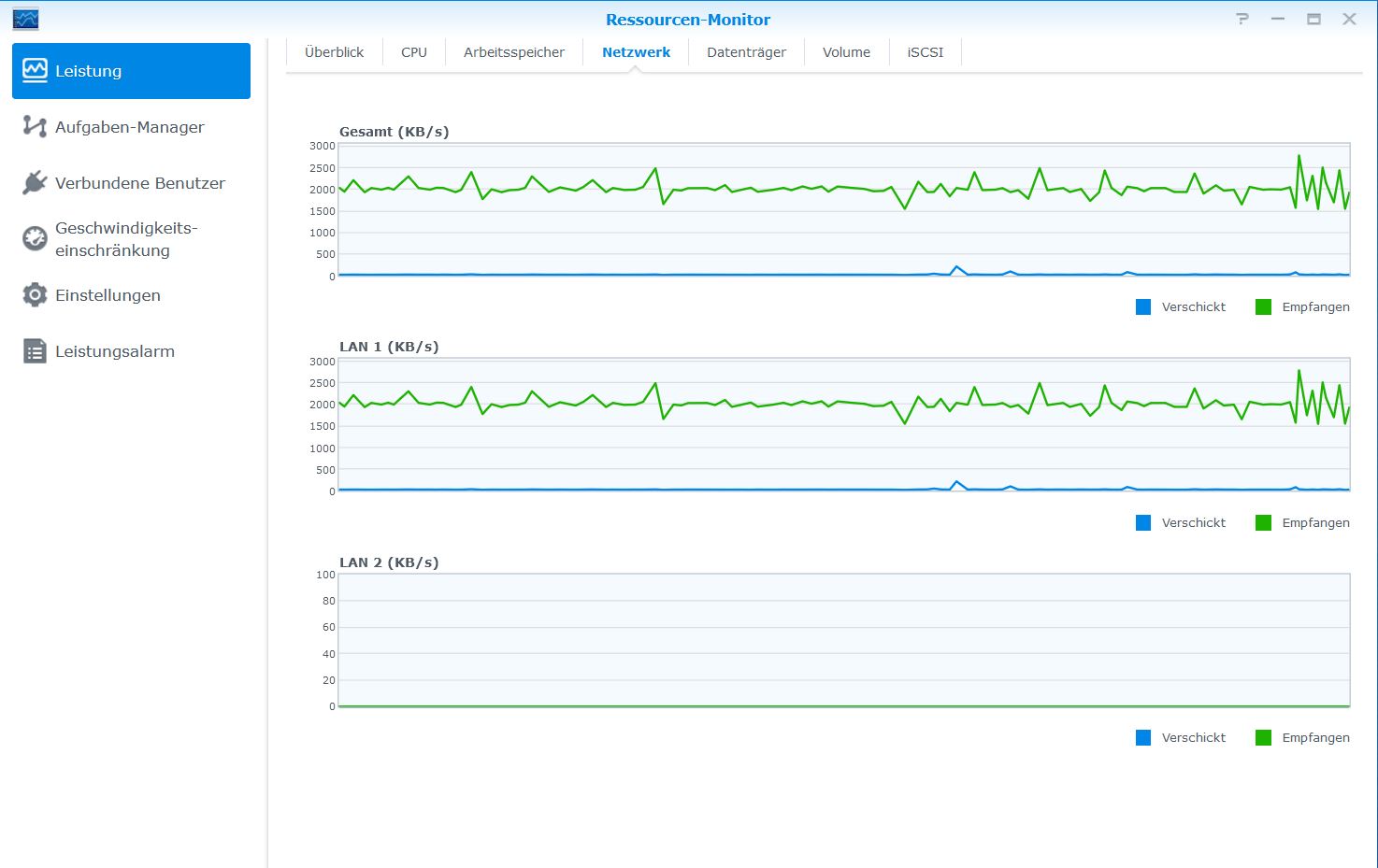The width and height of the screenshot is (1378, 868).
Task: Click the LAN 2 (KB/s) chart title
Action: [x=389, y=562]
